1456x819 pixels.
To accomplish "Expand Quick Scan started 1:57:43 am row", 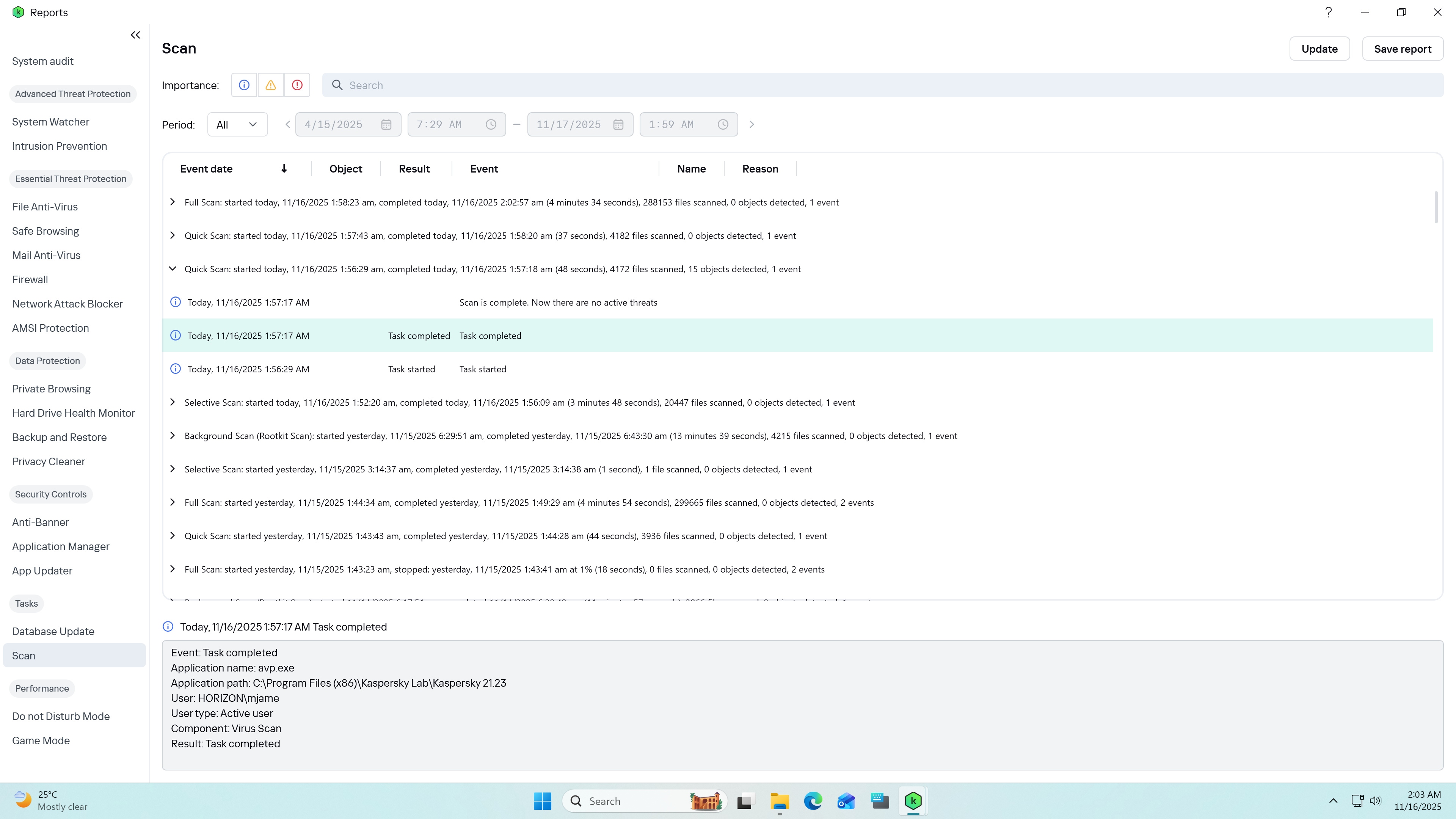I will click(173, 235).
